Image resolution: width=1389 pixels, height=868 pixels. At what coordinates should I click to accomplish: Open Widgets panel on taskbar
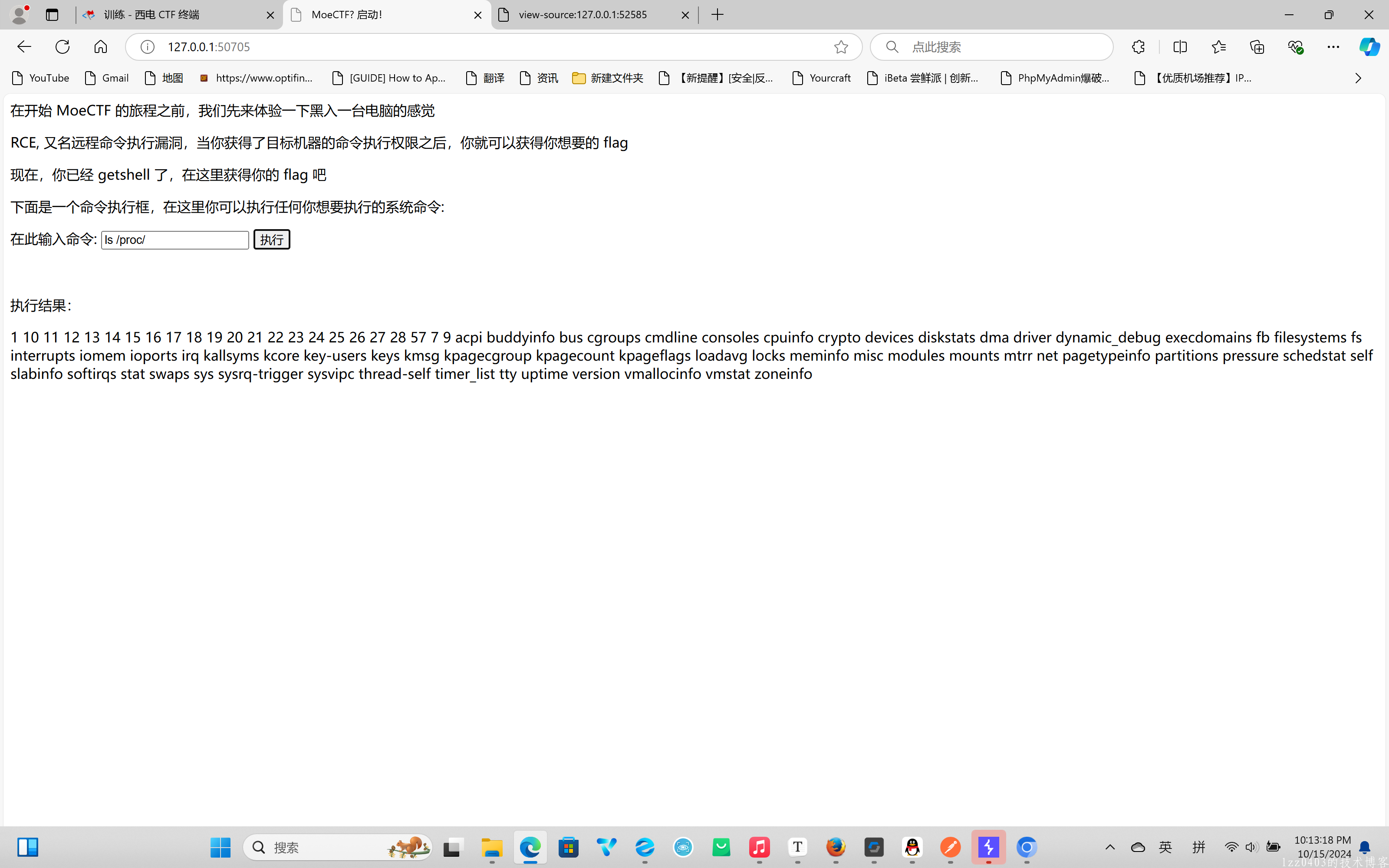27,847
